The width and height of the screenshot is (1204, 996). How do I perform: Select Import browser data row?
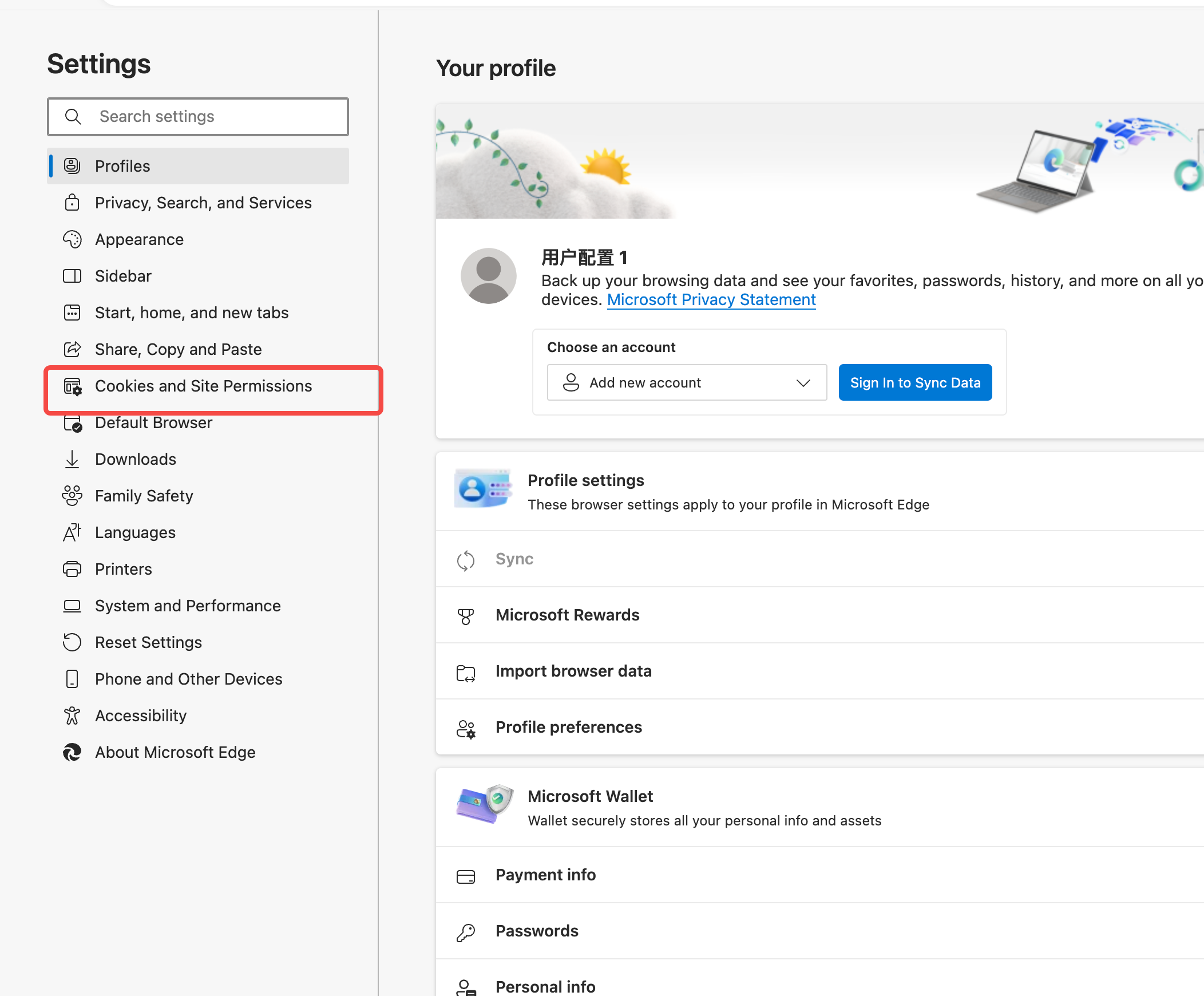pos(573,671)
